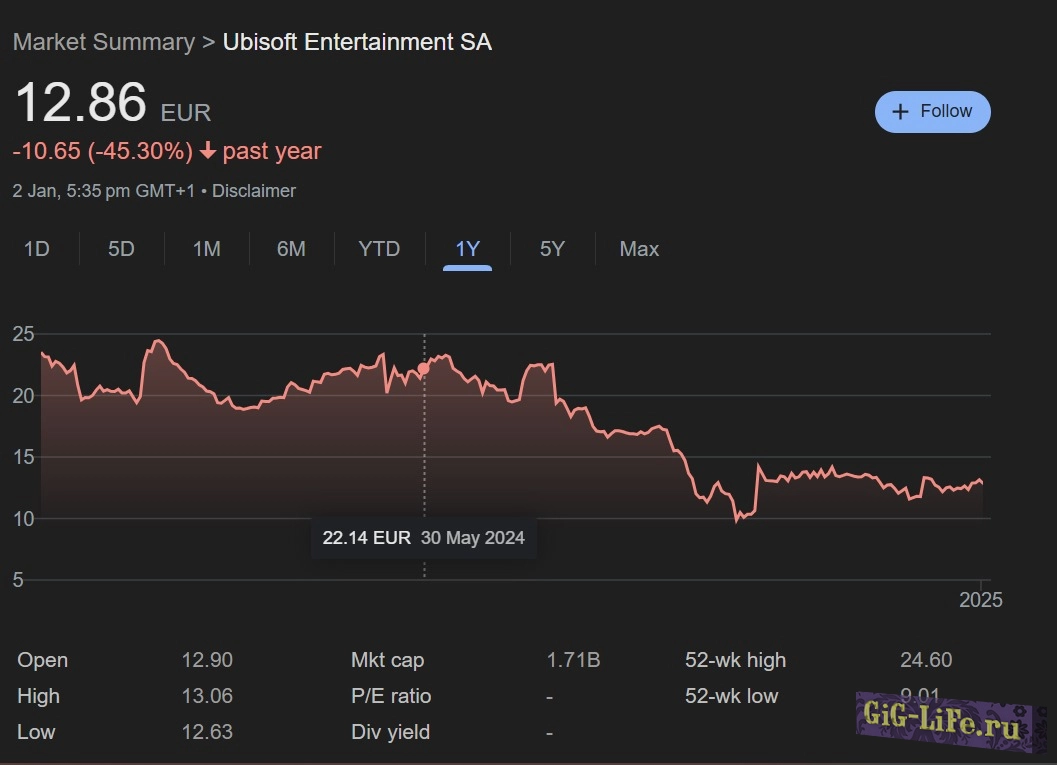Switch chart to the 6M range

(x=291, y=249)
